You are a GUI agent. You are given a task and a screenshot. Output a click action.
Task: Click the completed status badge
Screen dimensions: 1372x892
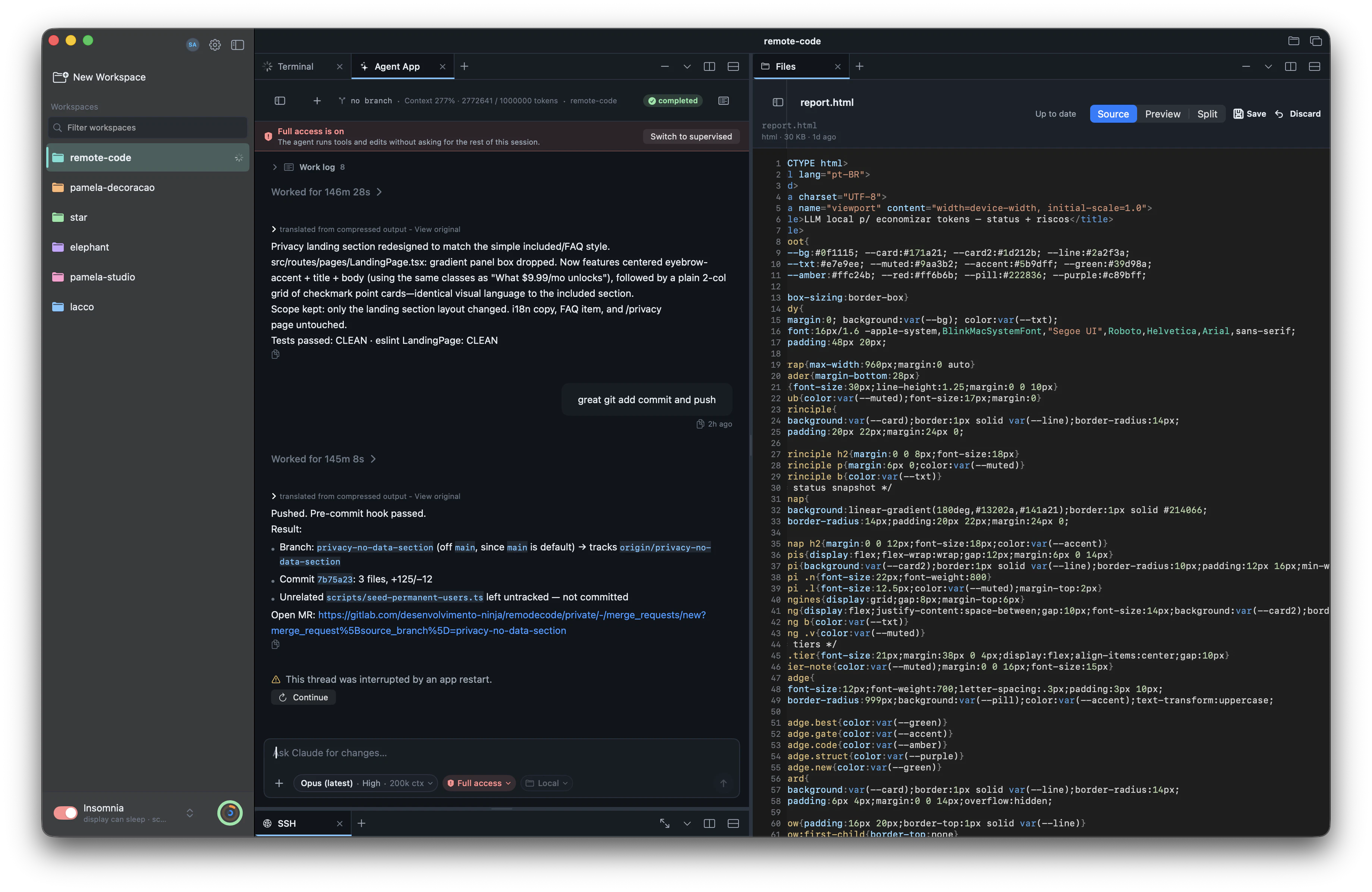673,100
